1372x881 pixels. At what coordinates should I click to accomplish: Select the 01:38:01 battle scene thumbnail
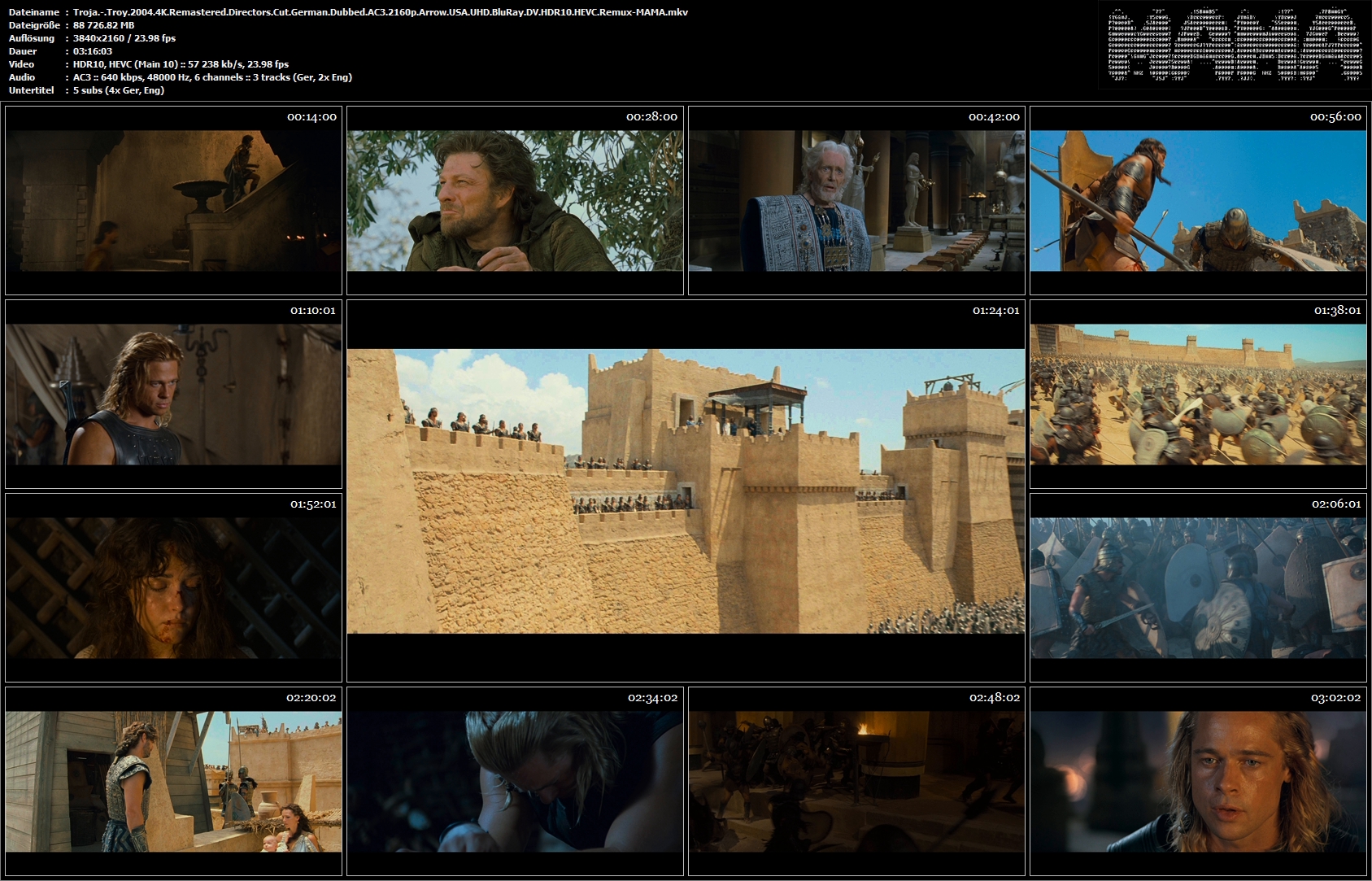[1198, 394]
